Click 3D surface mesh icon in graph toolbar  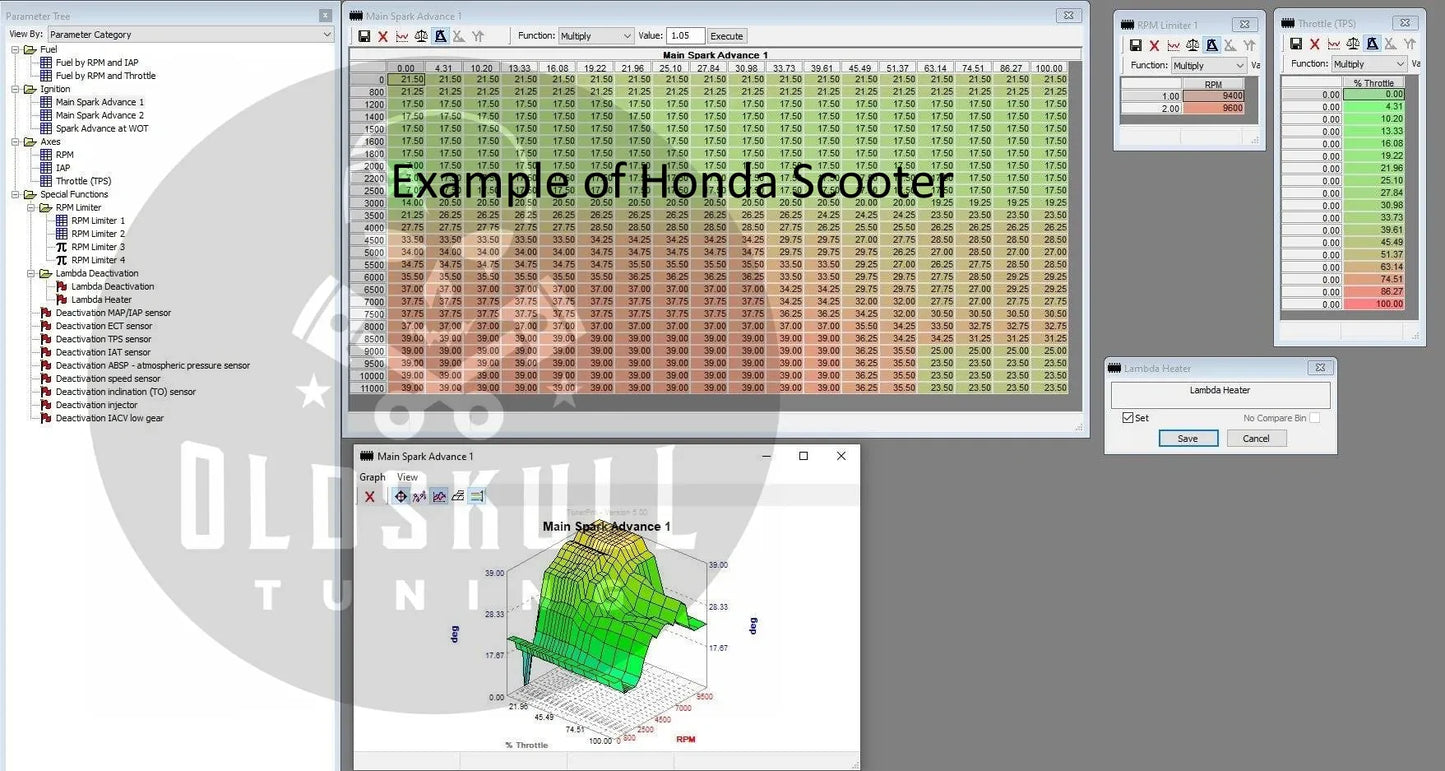(x=458, y=496)
